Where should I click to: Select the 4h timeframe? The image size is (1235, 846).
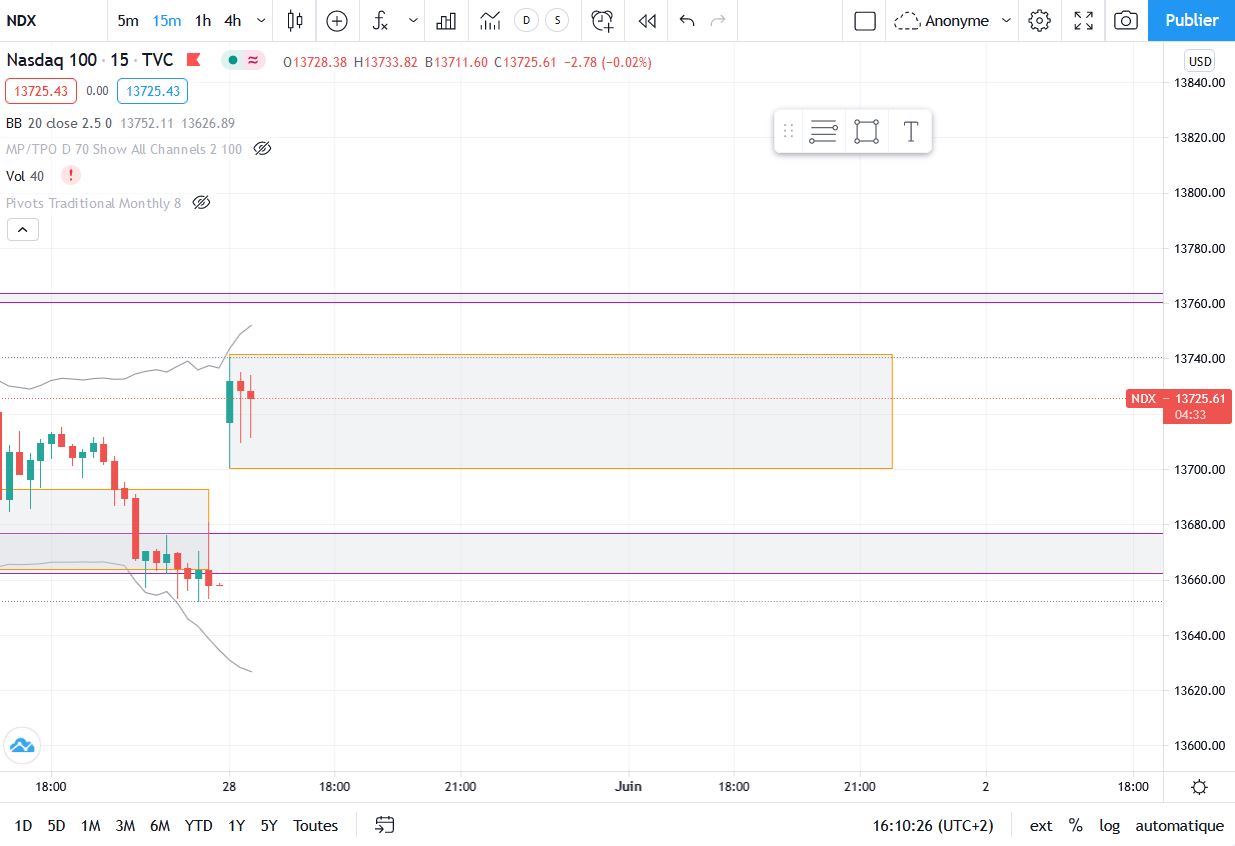(x=233, y=20)
